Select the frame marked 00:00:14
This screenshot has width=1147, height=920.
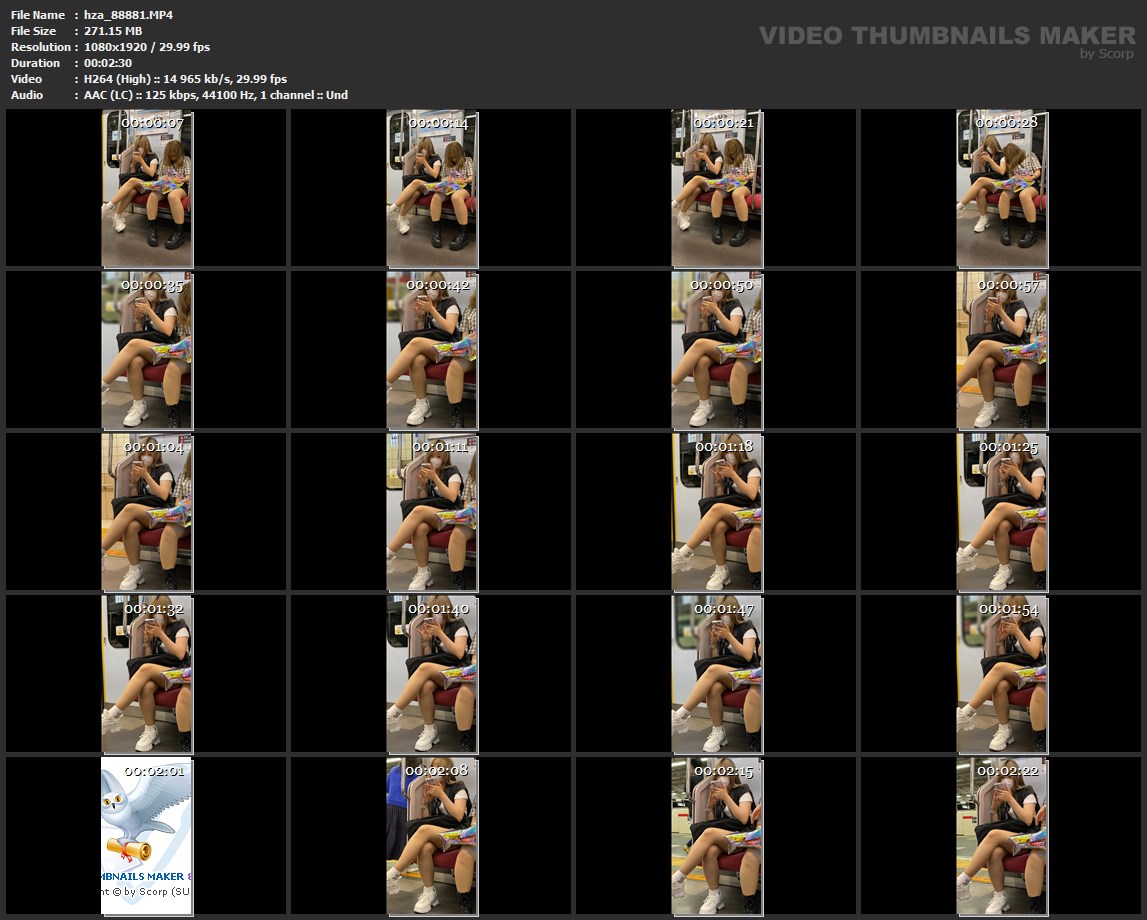pyautogui.click(x=432, y=188)
